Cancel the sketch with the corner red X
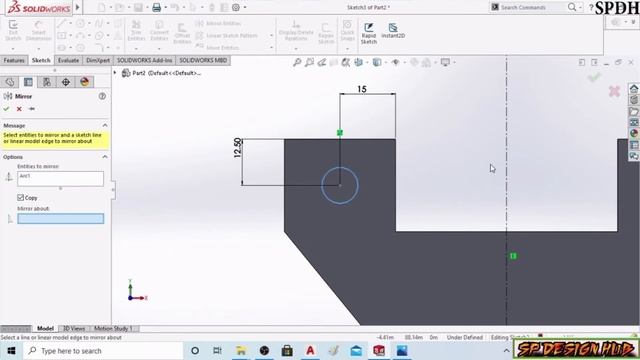The height and width of the screenshot is (360, 640). tap(614, 91)
